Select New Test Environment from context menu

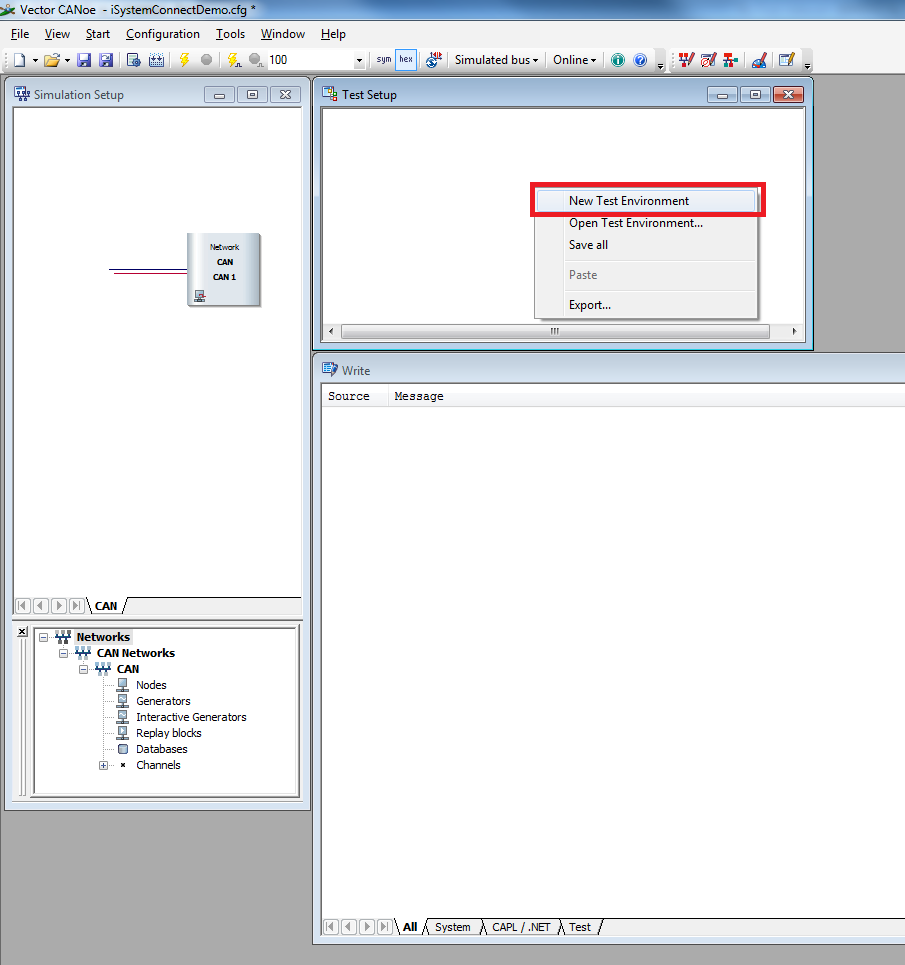[629, 201]
